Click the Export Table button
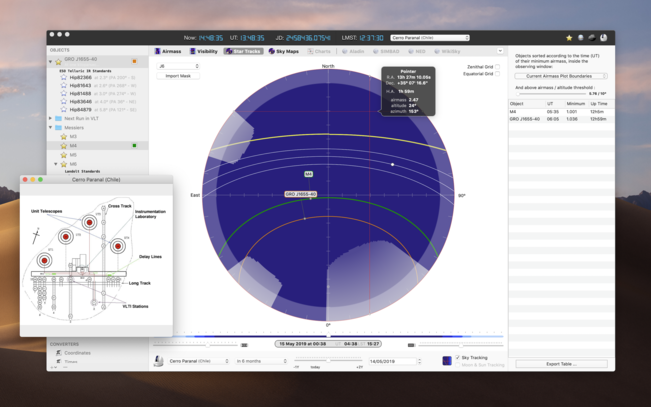The height and width of the screenshot is (407, 651). pyautogui.click(x=561, y=364)
